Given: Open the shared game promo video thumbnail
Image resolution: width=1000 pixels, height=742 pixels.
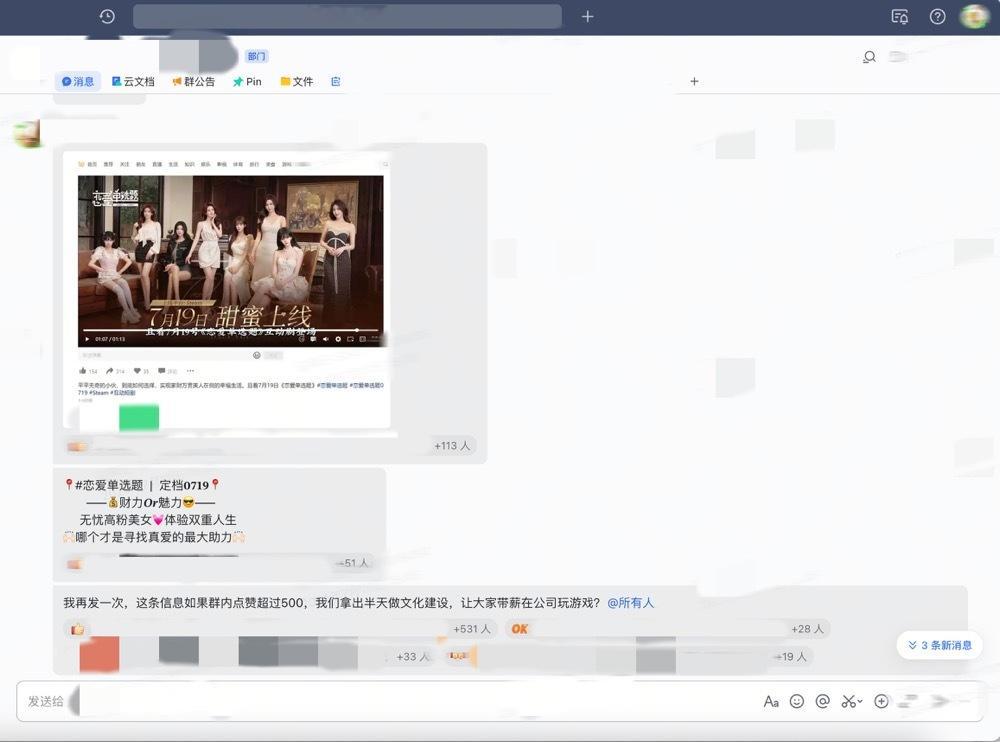Looking at the screenshot, I should (230, 260).
